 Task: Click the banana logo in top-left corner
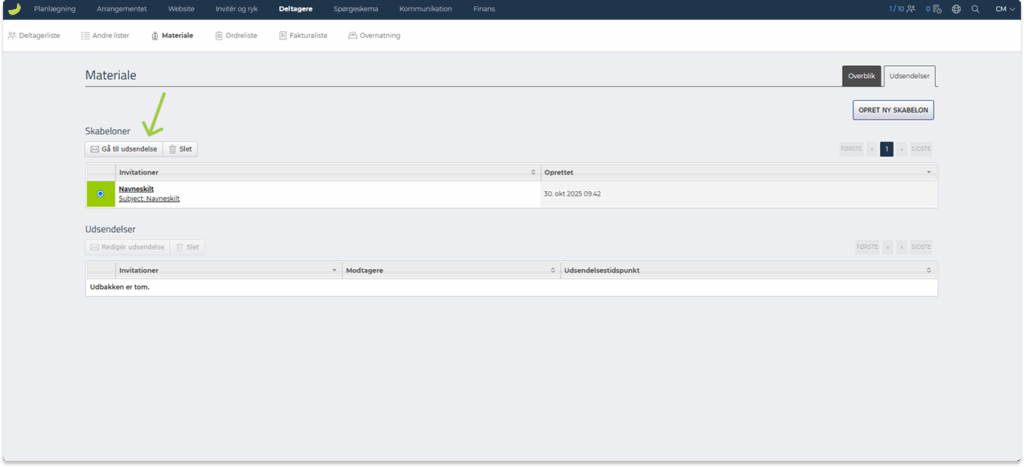(x=14, y=9)
